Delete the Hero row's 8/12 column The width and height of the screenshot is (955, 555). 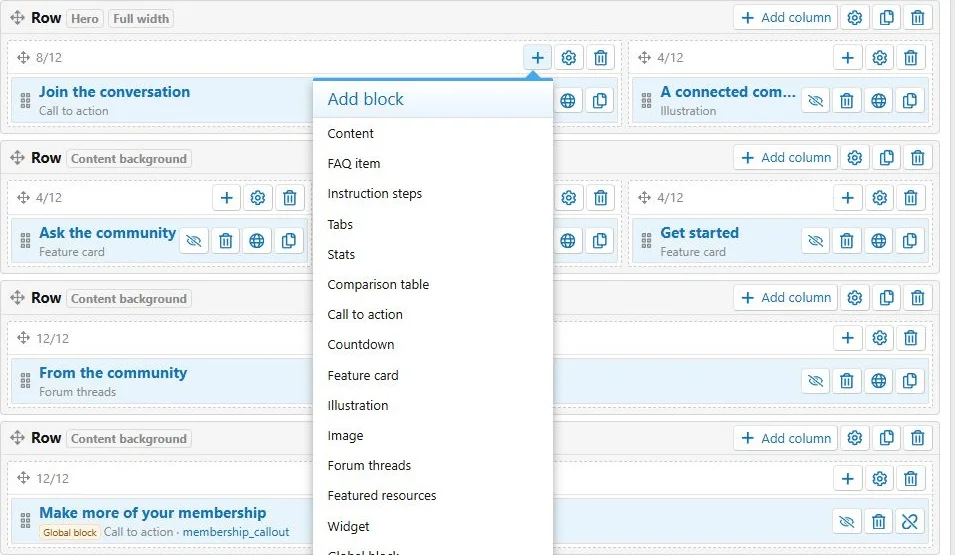coord(601,57)
